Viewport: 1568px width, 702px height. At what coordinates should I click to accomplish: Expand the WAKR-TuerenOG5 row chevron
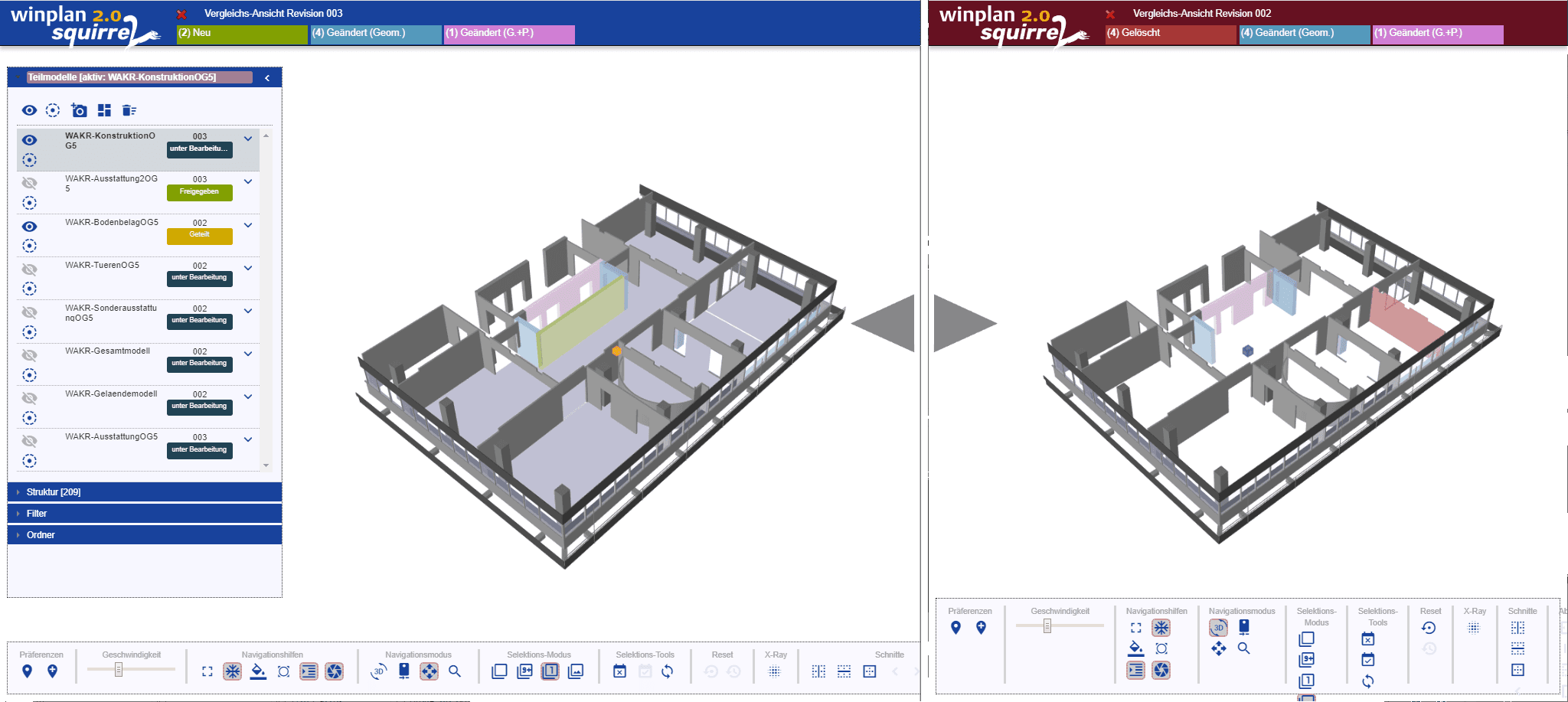[x=248, y=268]
